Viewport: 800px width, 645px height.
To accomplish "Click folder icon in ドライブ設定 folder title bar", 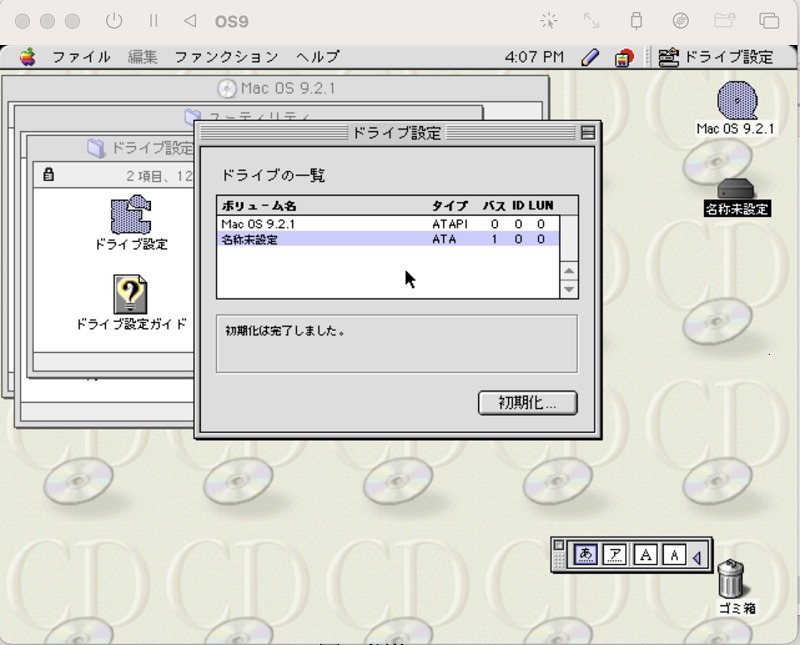I will 95,148.
